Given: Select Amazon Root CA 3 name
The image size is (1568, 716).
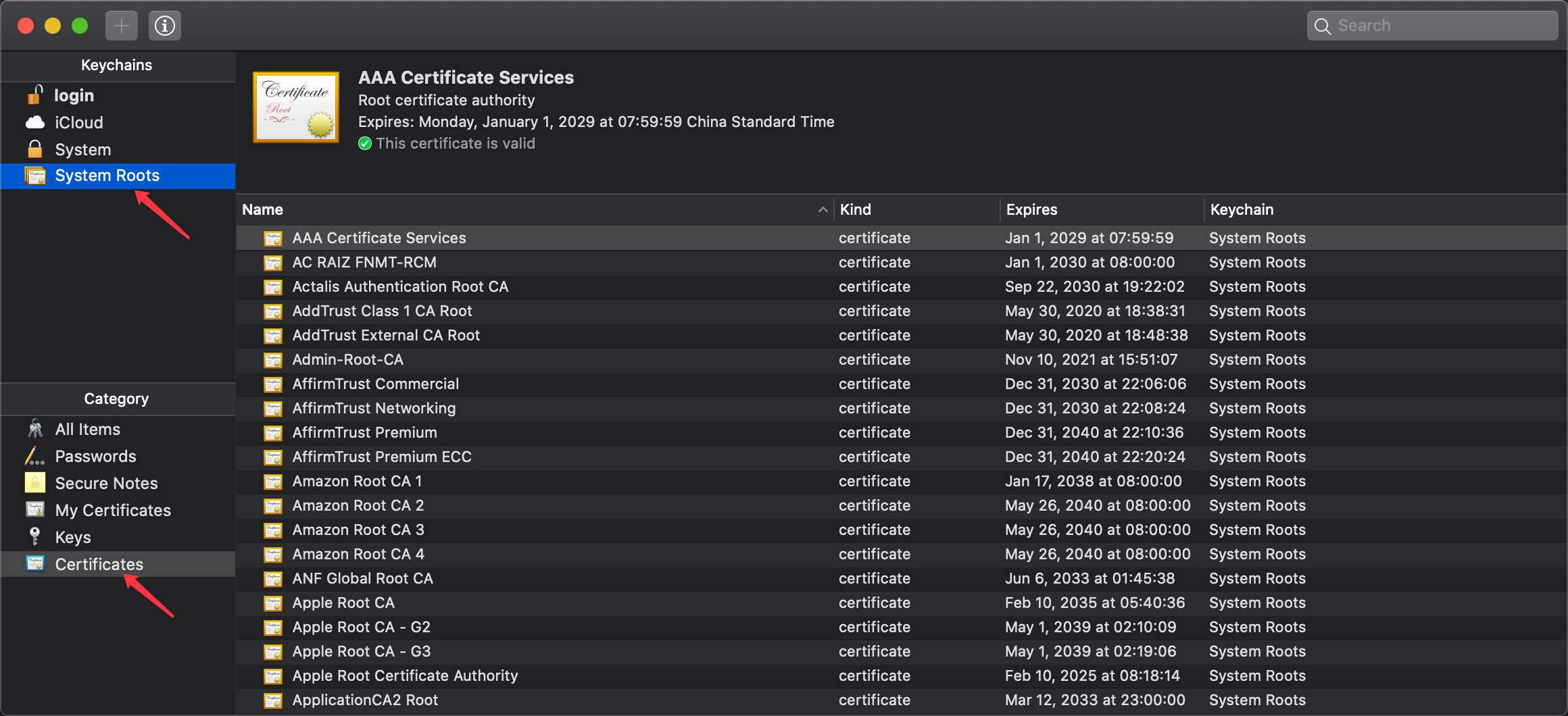Looking at the screenshot, I should pyautogui.click(x=358, y=530).
